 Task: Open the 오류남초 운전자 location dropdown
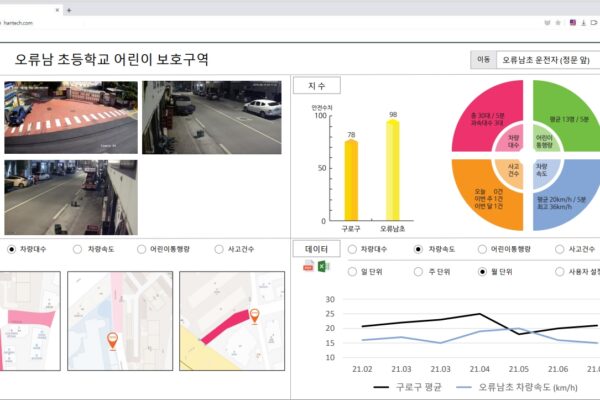[x=546, y=60]
